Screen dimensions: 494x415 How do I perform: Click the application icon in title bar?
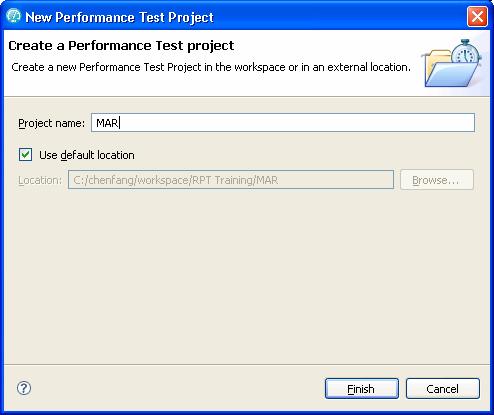point(13,16)
